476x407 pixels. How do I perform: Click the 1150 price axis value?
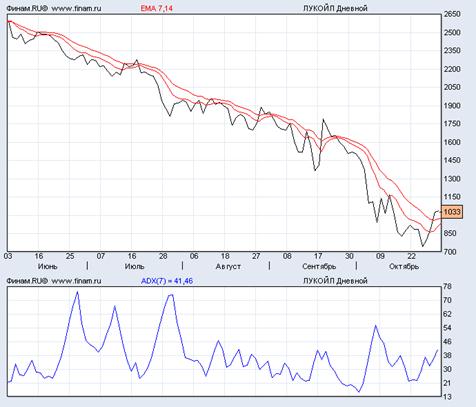click(452, 197)
